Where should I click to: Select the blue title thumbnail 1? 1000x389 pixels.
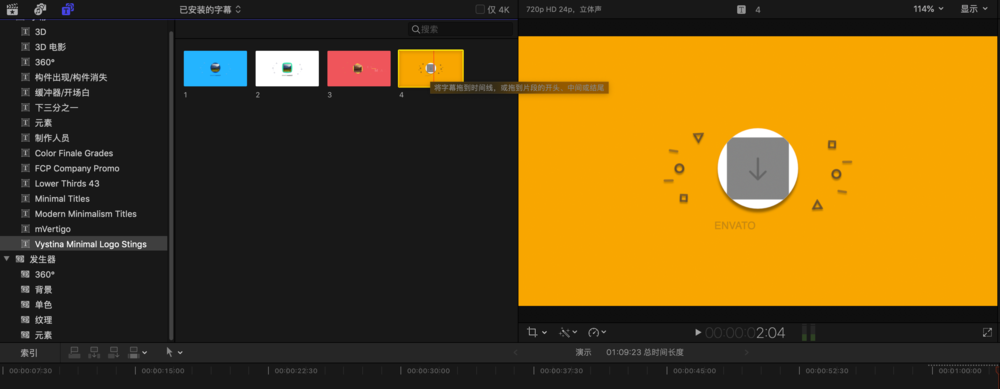tap(215, 68)
